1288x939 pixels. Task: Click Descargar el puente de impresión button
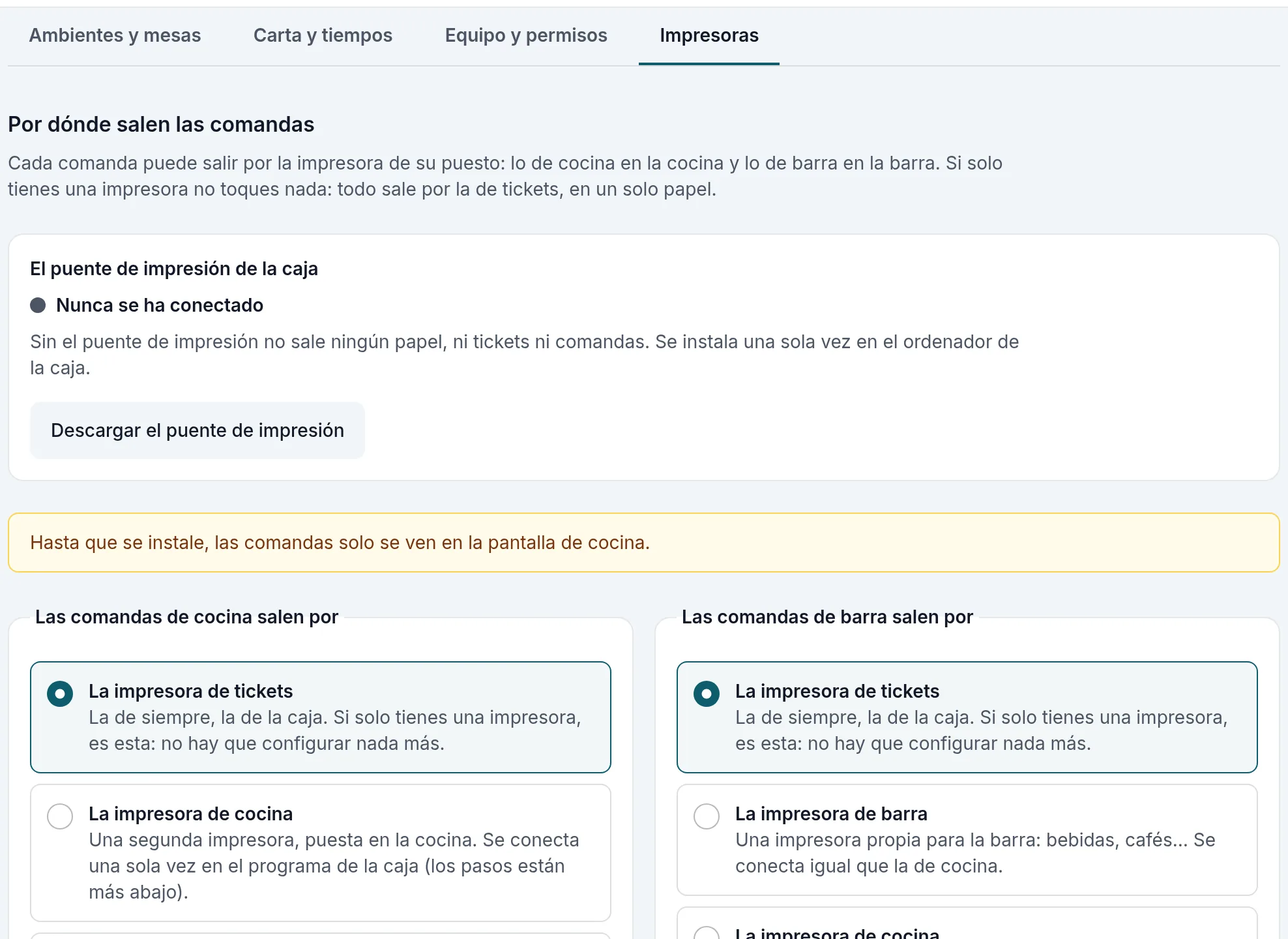point(198,430)
